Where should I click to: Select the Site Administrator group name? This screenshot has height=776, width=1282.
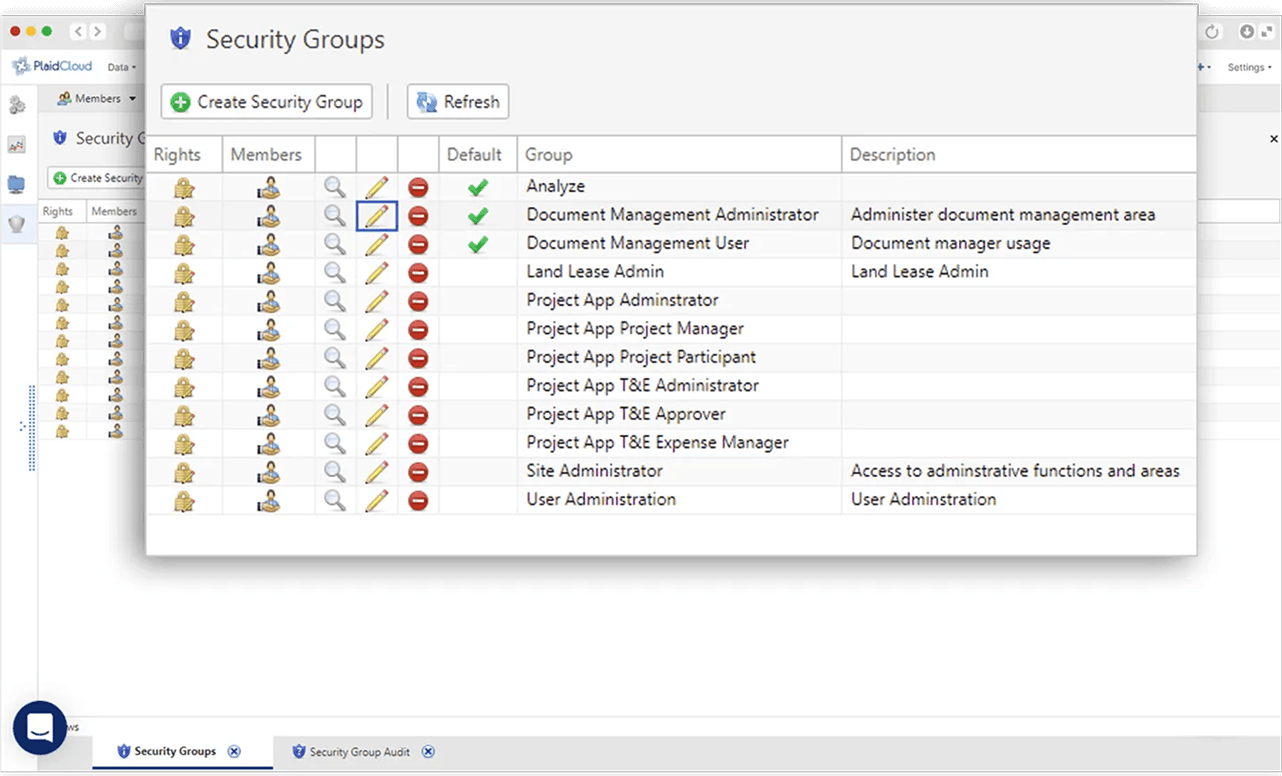594,471
